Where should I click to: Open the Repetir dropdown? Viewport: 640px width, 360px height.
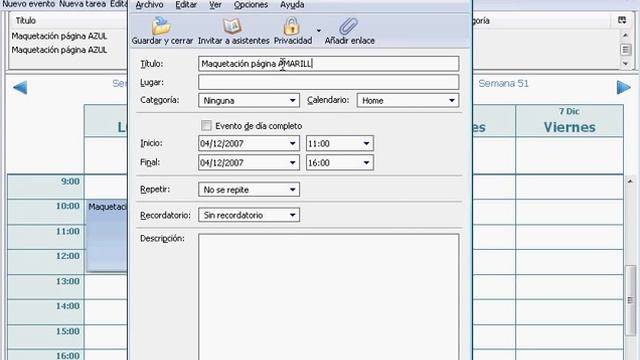click(x=249, y=189)
